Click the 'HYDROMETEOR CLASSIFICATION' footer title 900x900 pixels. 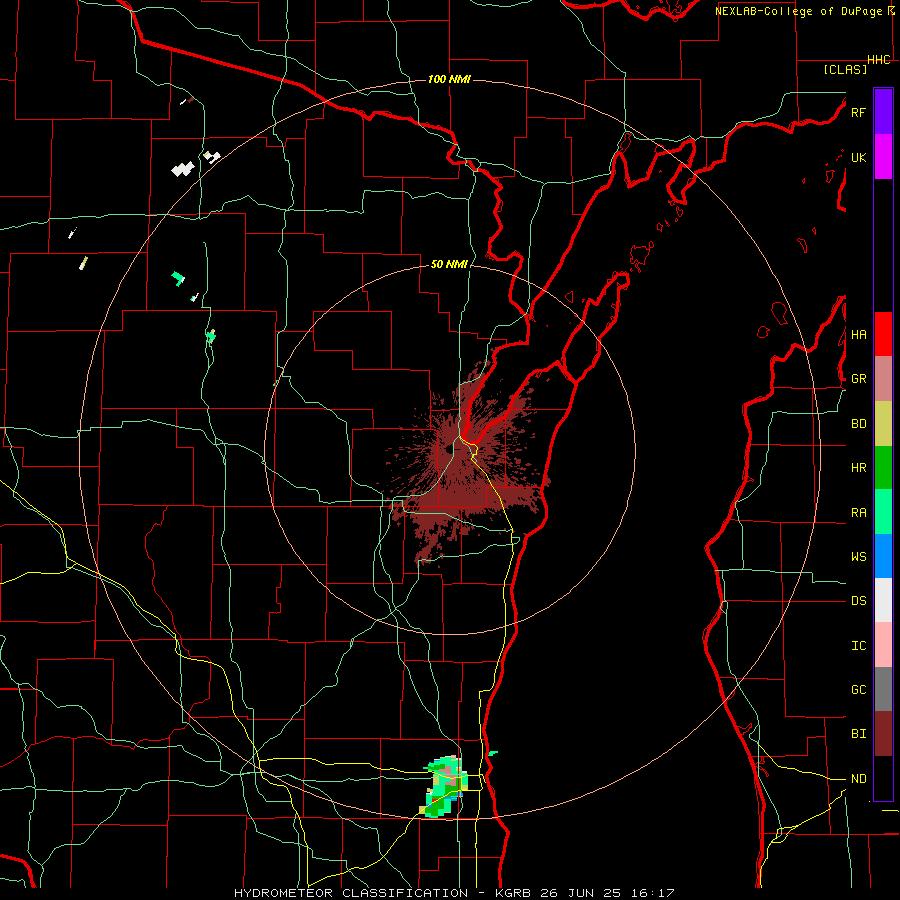point(351,893)
